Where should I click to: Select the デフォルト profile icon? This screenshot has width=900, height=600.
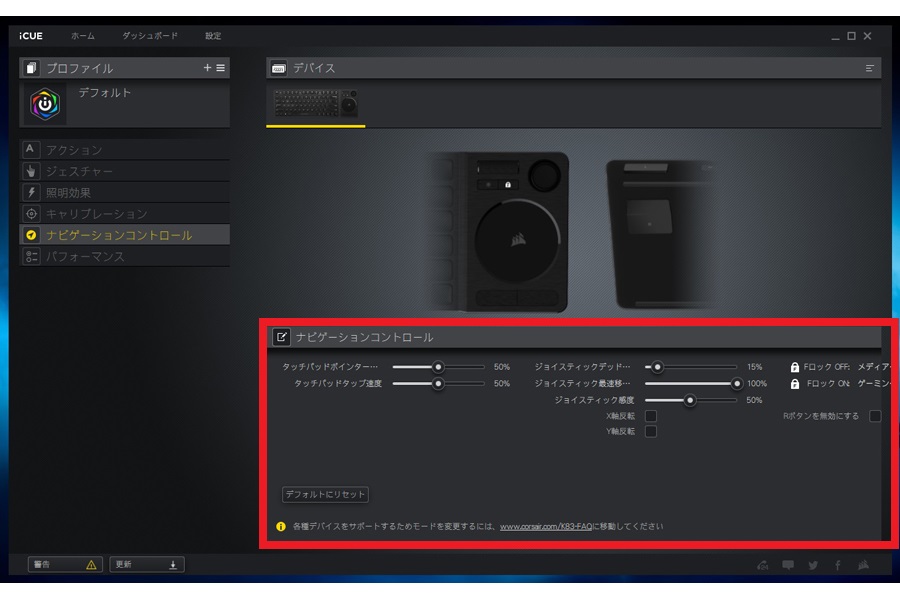(45, 104)
